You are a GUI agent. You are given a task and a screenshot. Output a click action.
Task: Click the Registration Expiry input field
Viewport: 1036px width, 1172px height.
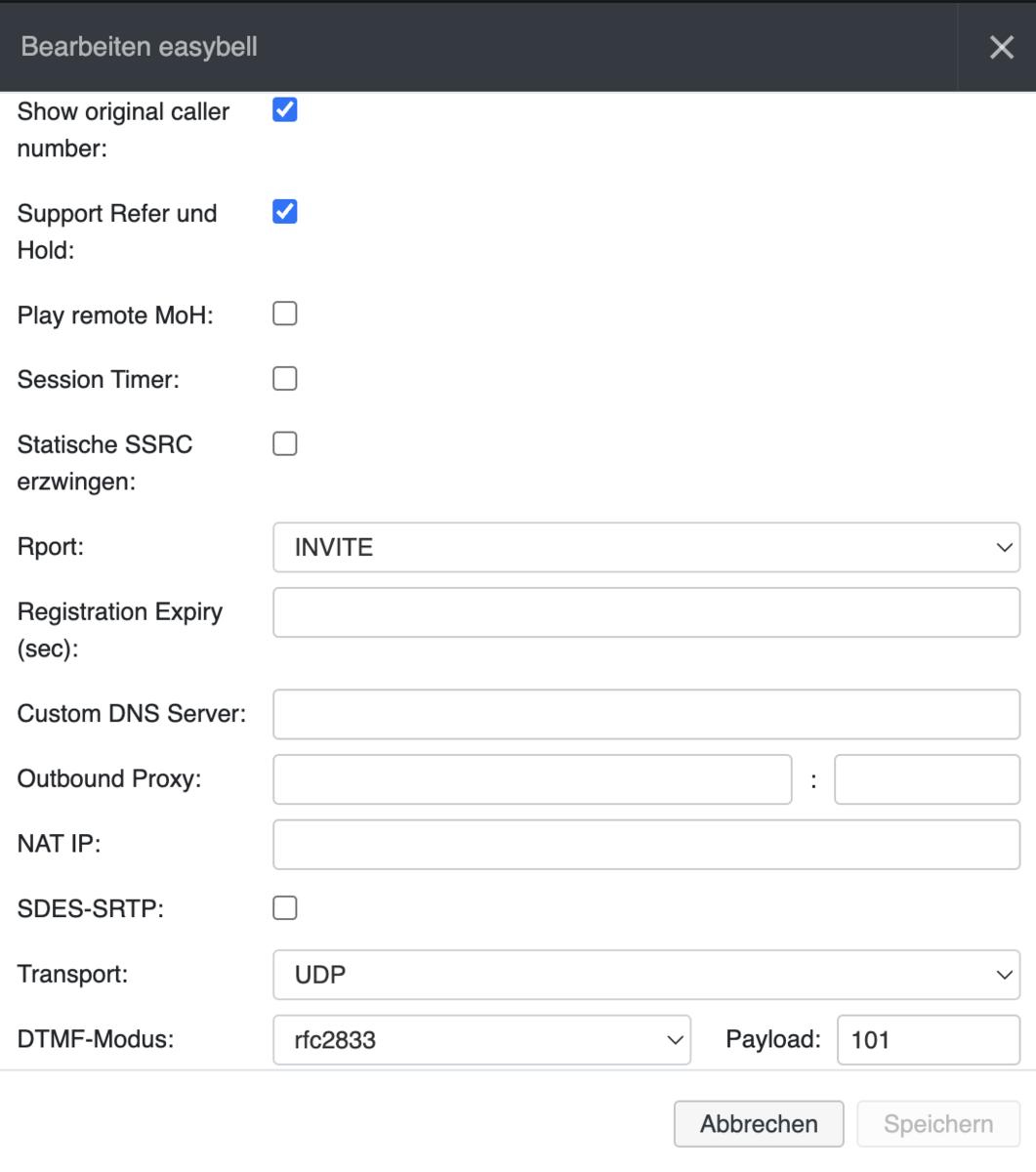645,612
